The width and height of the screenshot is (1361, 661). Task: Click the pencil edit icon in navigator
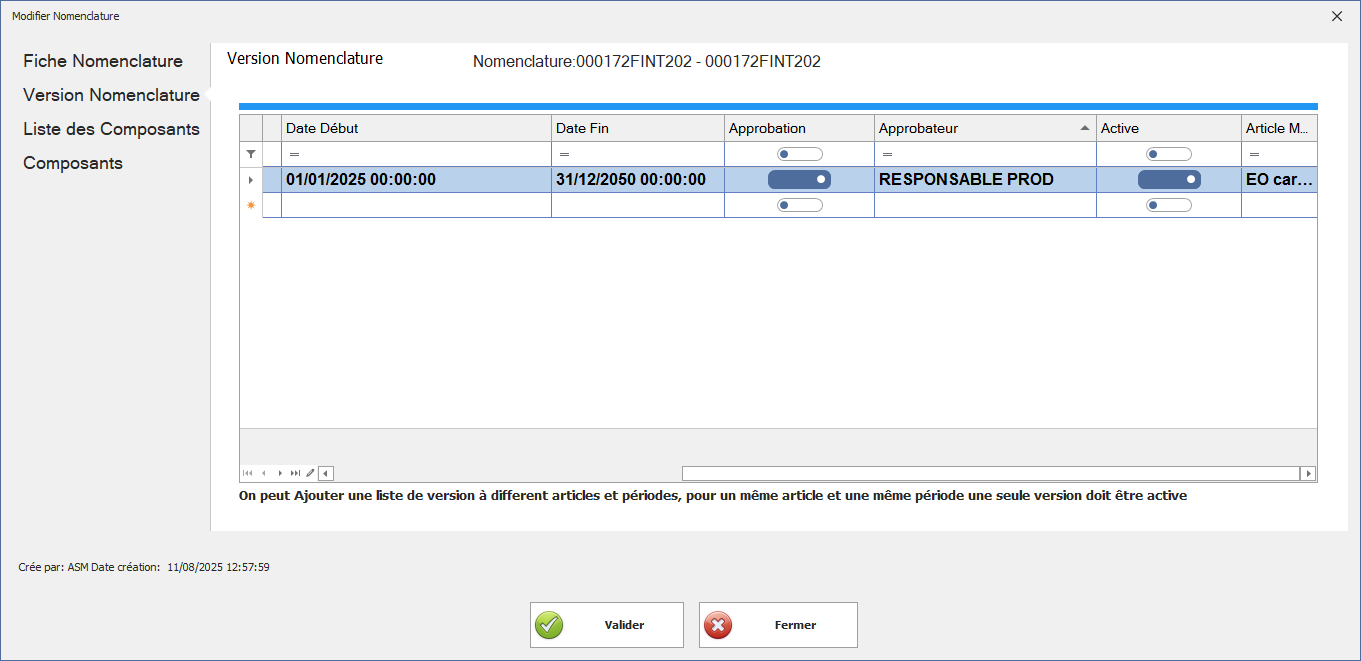click(x=310, y=473)
